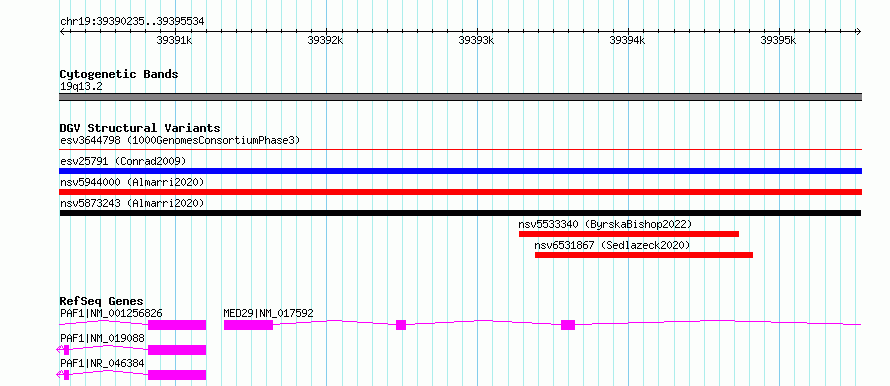Click the thin red esv3644798 variant line
890x386 pixels.
(460, 150)
